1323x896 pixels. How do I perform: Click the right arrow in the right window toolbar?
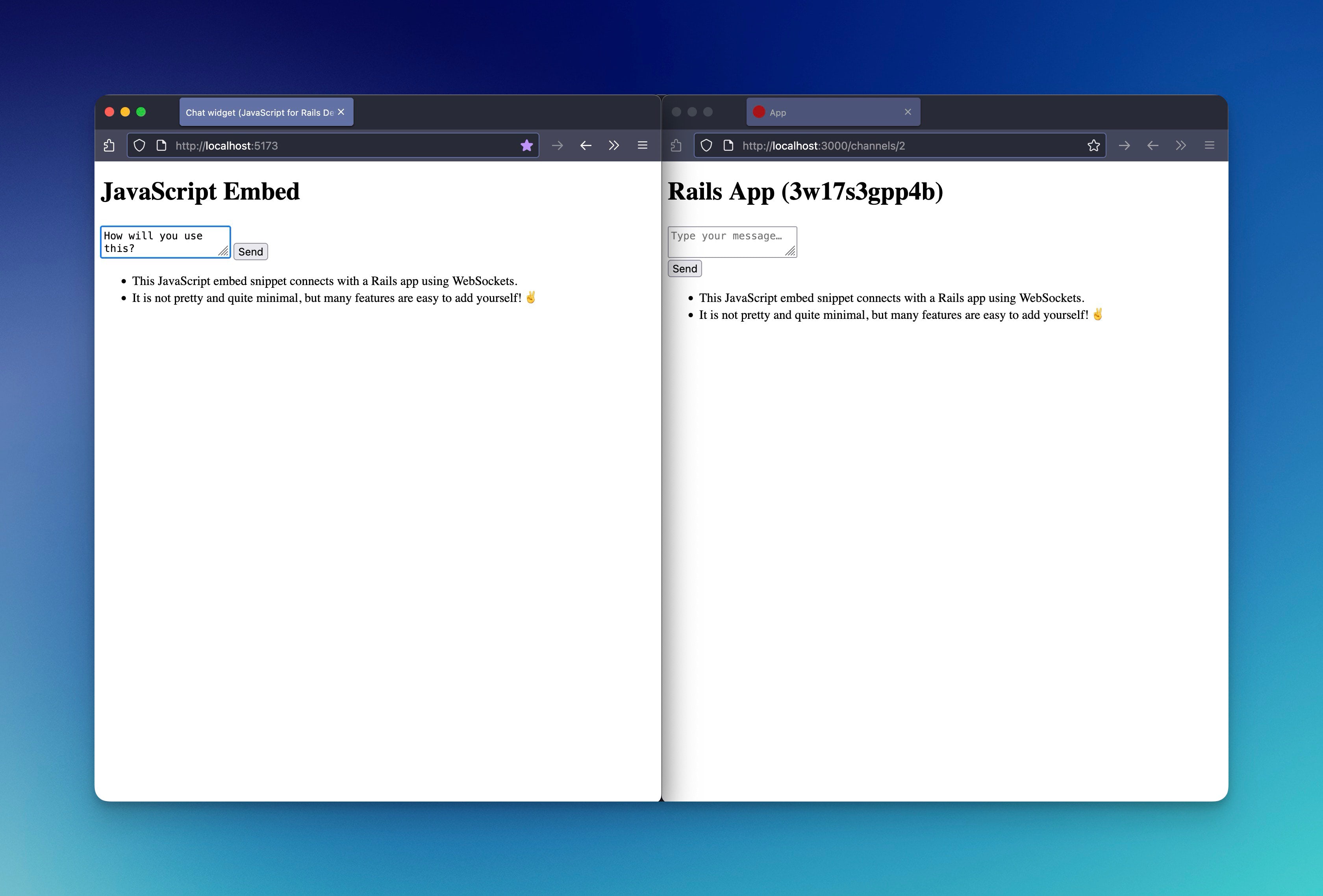click(1124, 146)
